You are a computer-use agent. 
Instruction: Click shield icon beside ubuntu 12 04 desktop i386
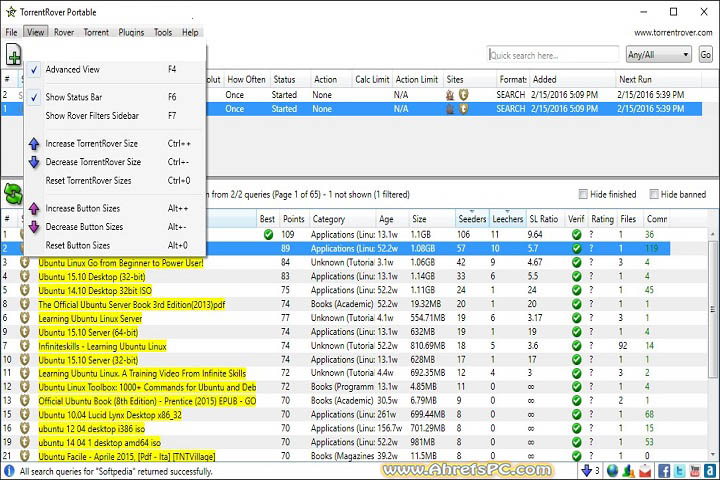25,429
